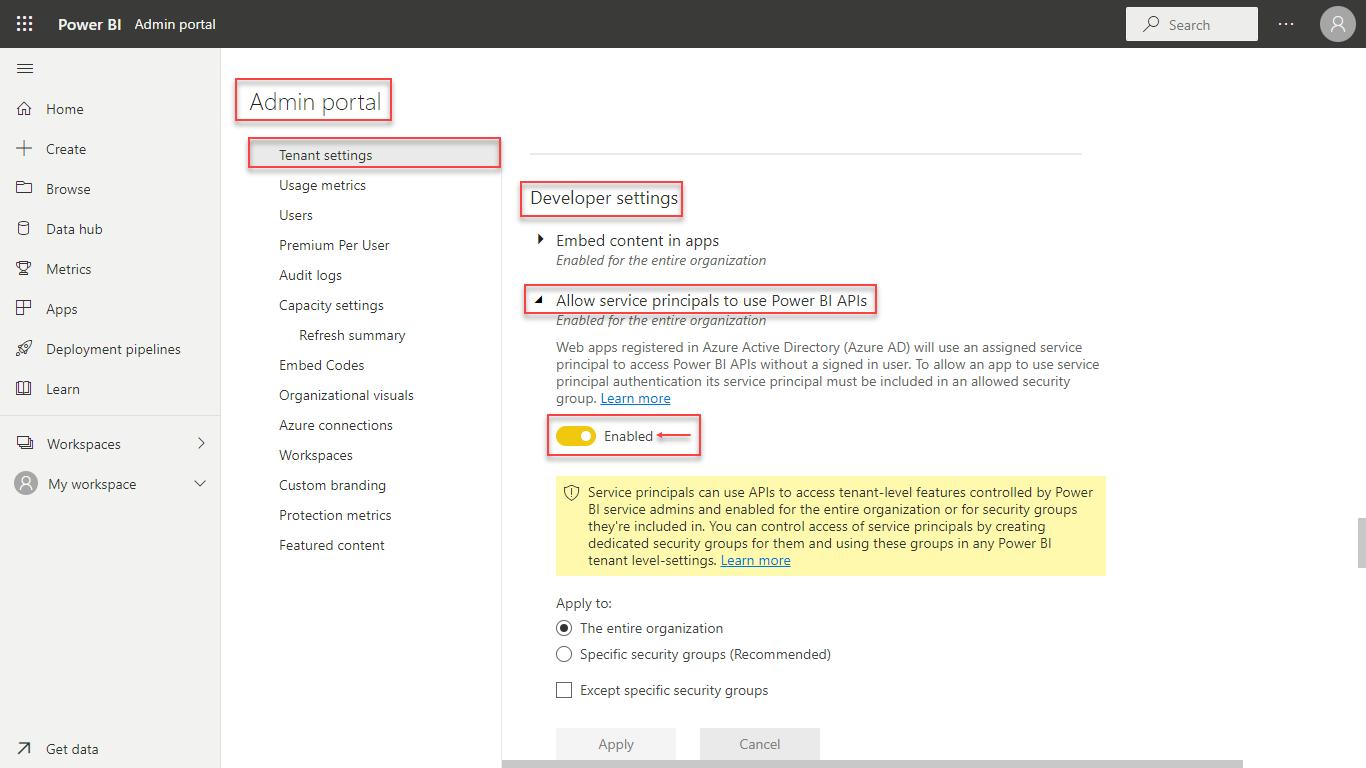Select the Specific security groups radio button
The width and height of the screenshot is (1366, 768).
click(x=564, y=654)
